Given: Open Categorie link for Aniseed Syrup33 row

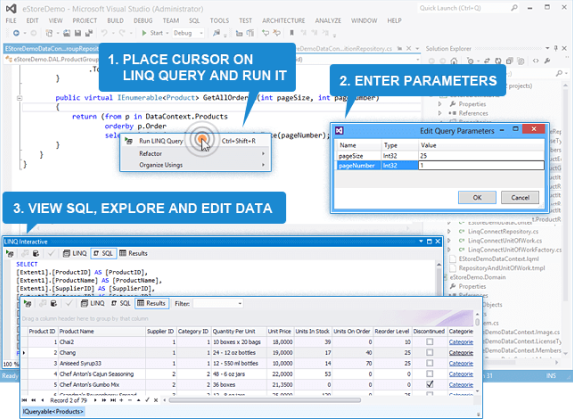Looking at the screenshot, I should 460,363.
